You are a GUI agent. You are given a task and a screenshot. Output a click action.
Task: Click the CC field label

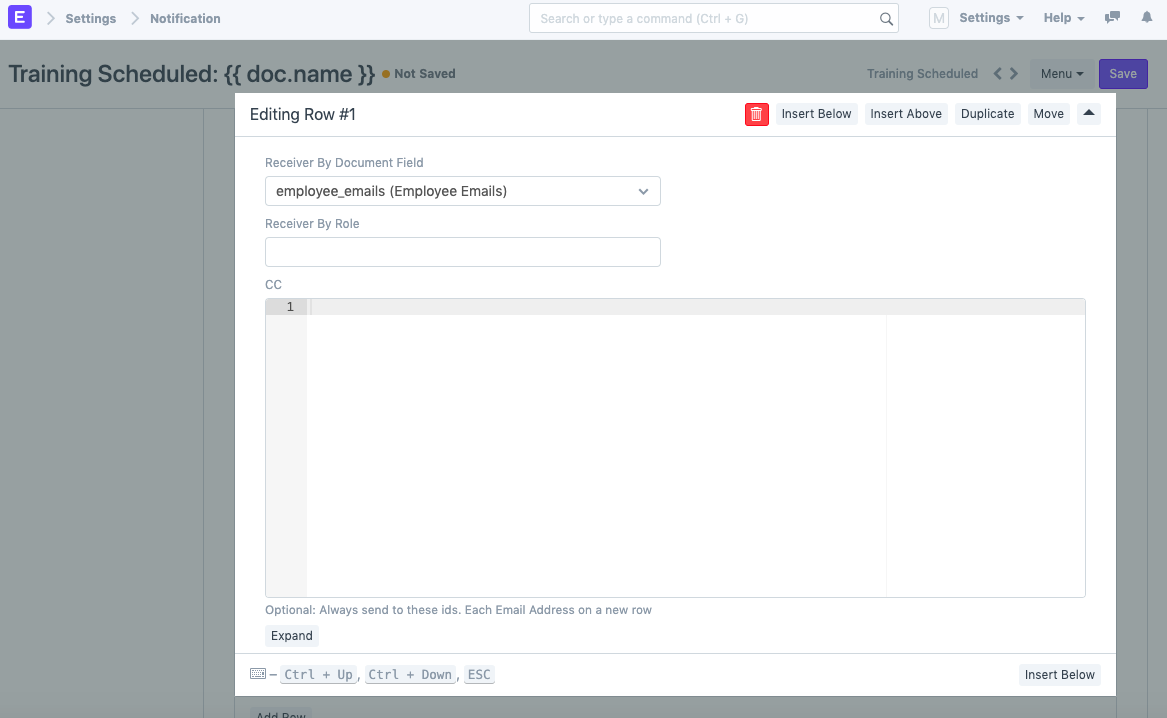tap(273, 285)
